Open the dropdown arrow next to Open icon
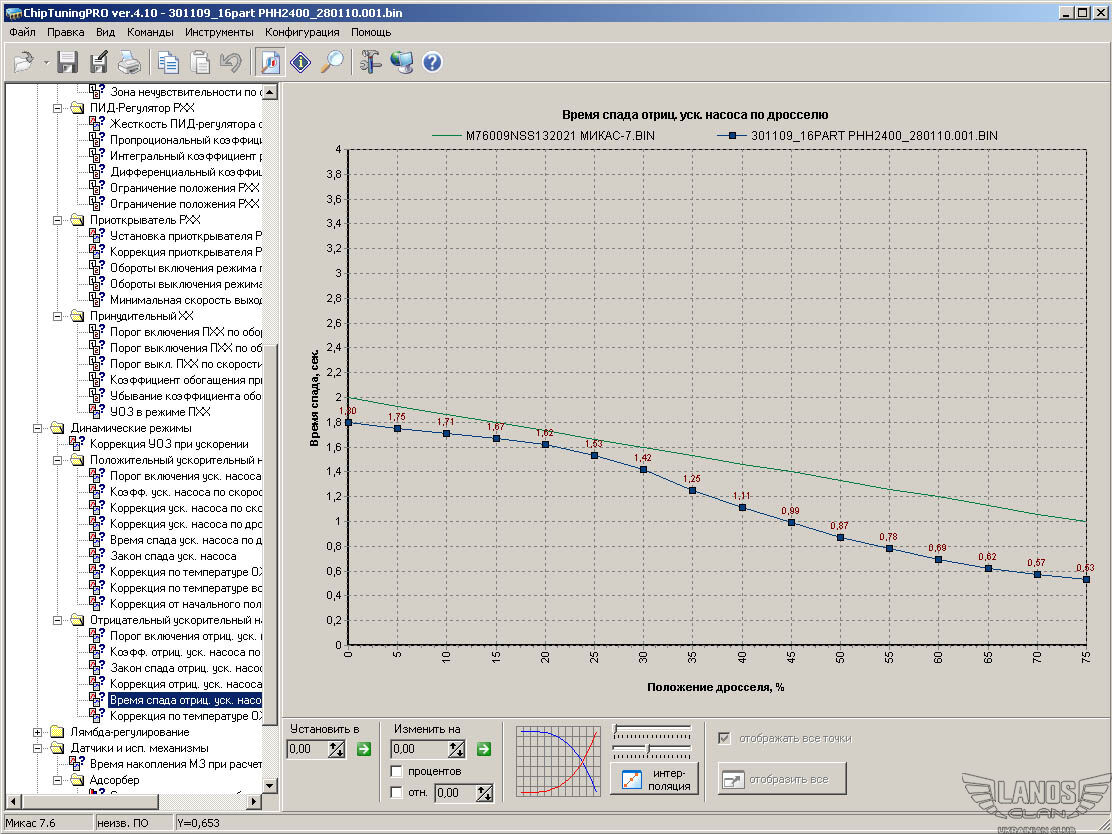The width and height of the screenshot is (1112, 834). point(46,64)
